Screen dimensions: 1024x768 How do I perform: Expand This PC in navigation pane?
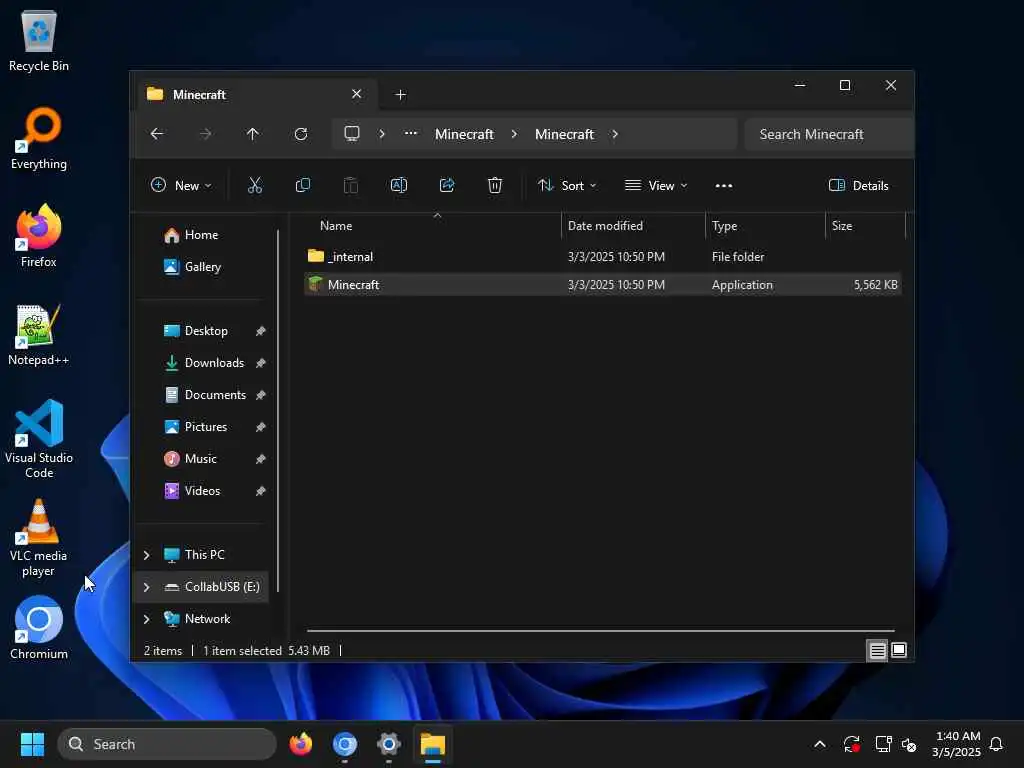[x=146, y=555]
